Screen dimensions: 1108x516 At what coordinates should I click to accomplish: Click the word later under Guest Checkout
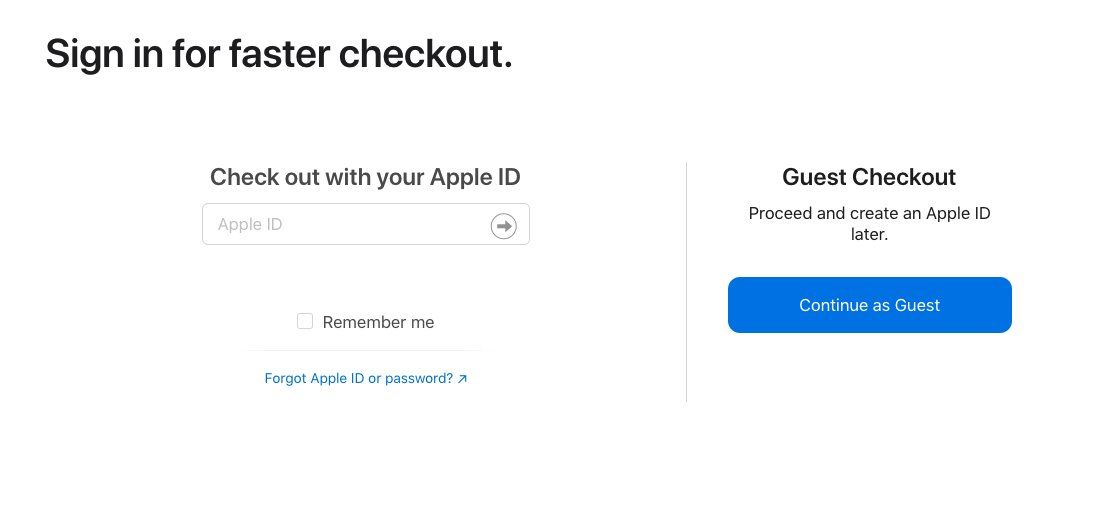pos(869,235)
